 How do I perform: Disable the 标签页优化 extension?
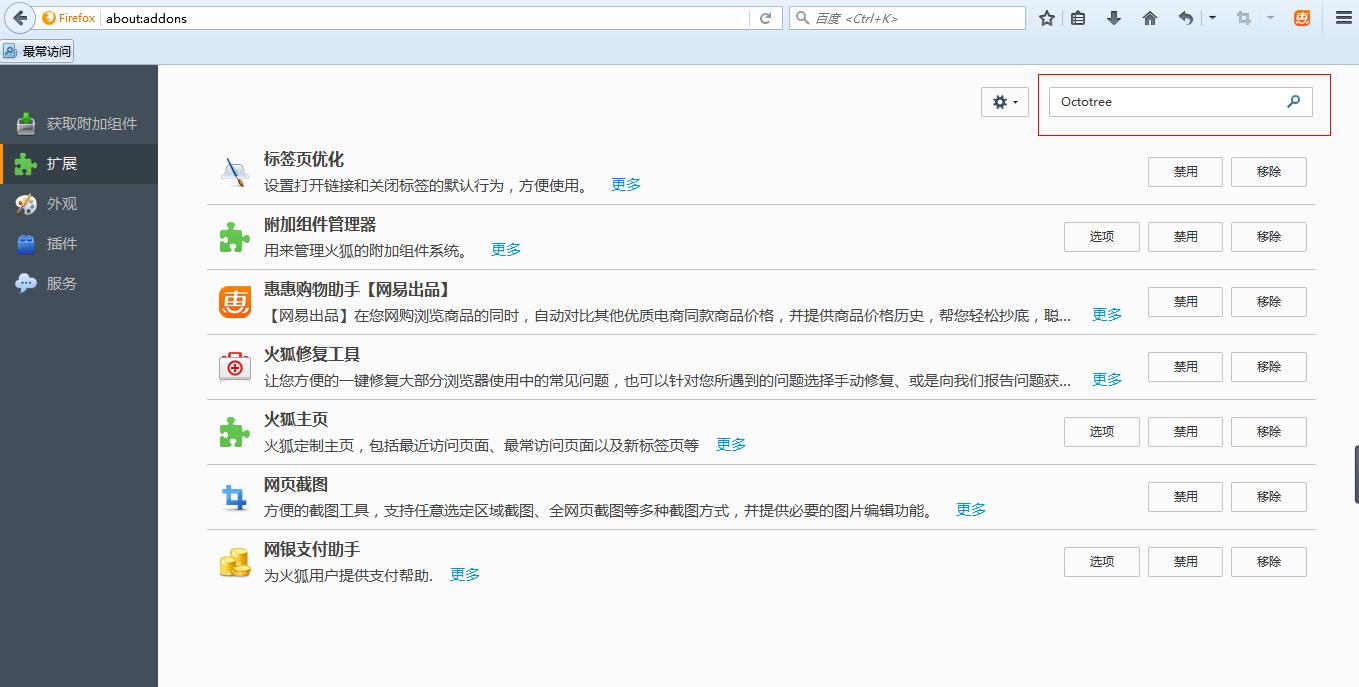click(1186, 172)
